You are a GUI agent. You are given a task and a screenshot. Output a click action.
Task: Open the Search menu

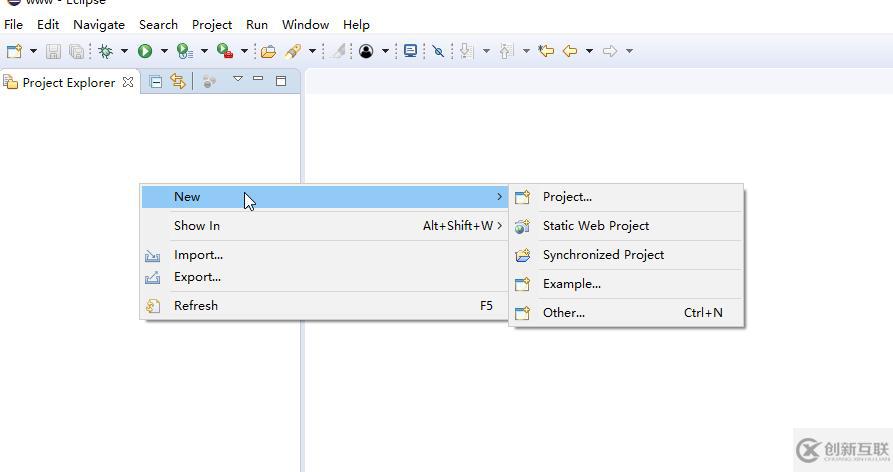(158, 25)
